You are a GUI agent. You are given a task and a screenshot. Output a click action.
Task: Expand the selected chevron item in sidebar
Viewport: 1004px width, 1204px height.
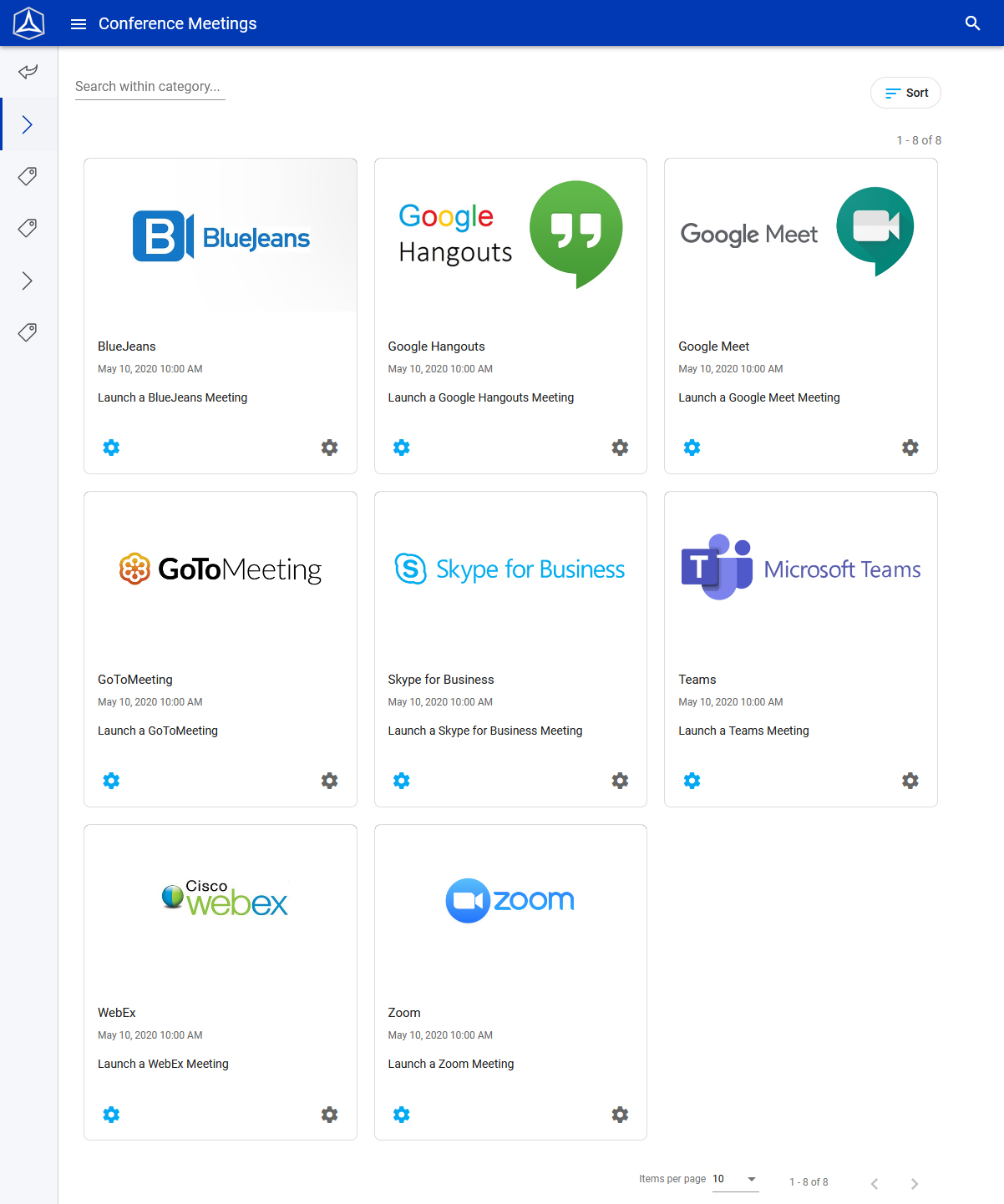(x=28, y=124)
